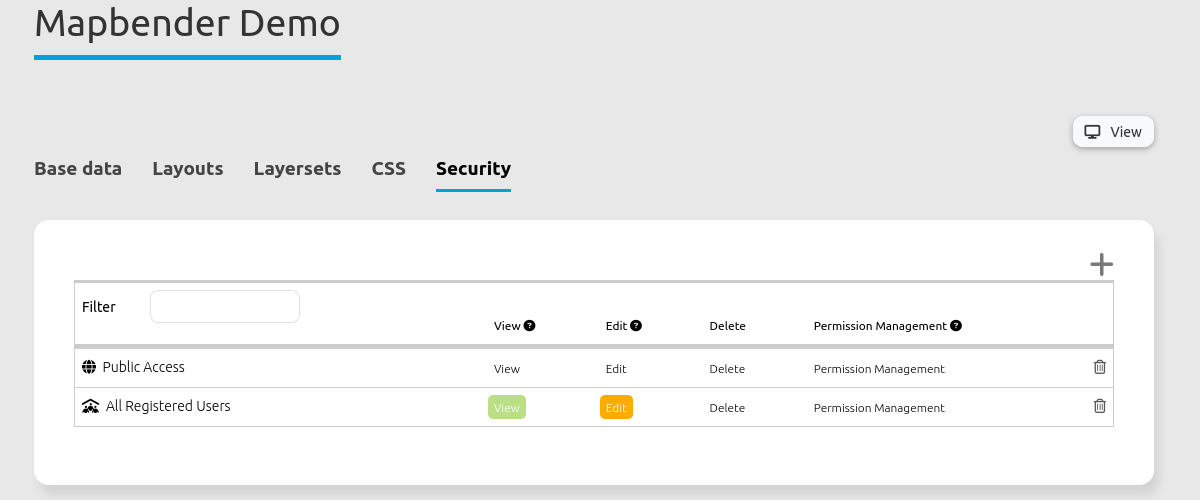Switch to the Base data tab
The height and width of the screenshot is (500, 1200).
(x=78, y=169)
